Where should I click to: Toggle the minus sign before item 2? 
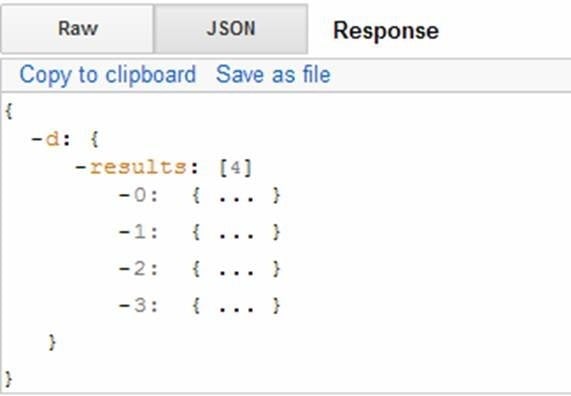[x=125, y=269]
